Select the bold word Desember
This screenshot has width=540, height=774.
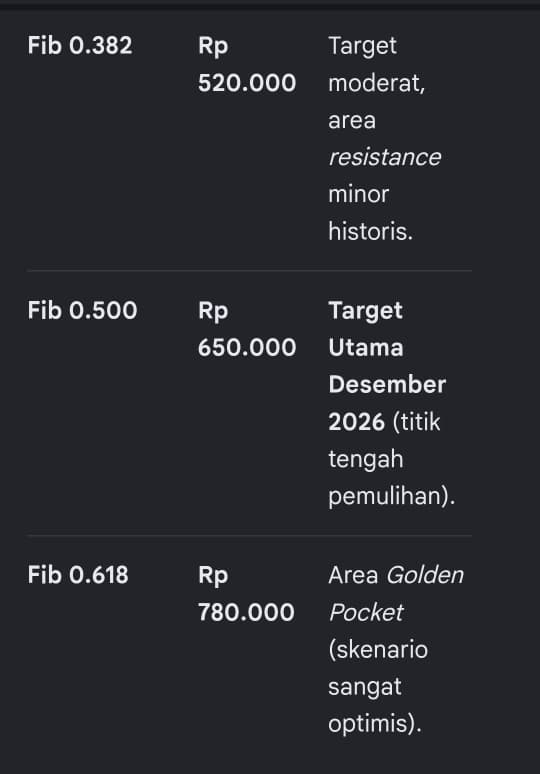[x=387, y=385]
